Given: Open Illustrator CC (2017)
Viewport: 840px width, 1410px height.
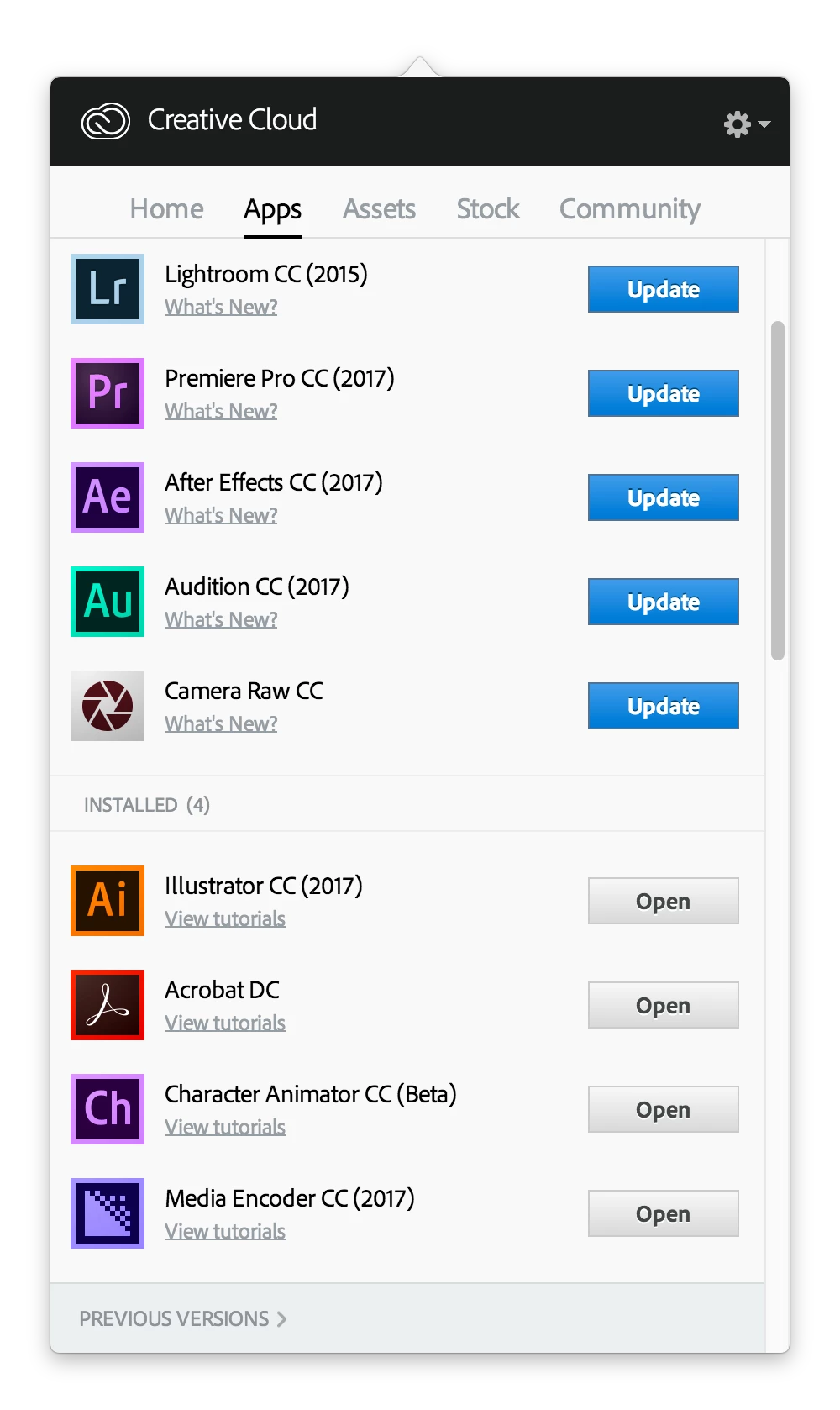Looking at the screenshot, I should point(664,901).
